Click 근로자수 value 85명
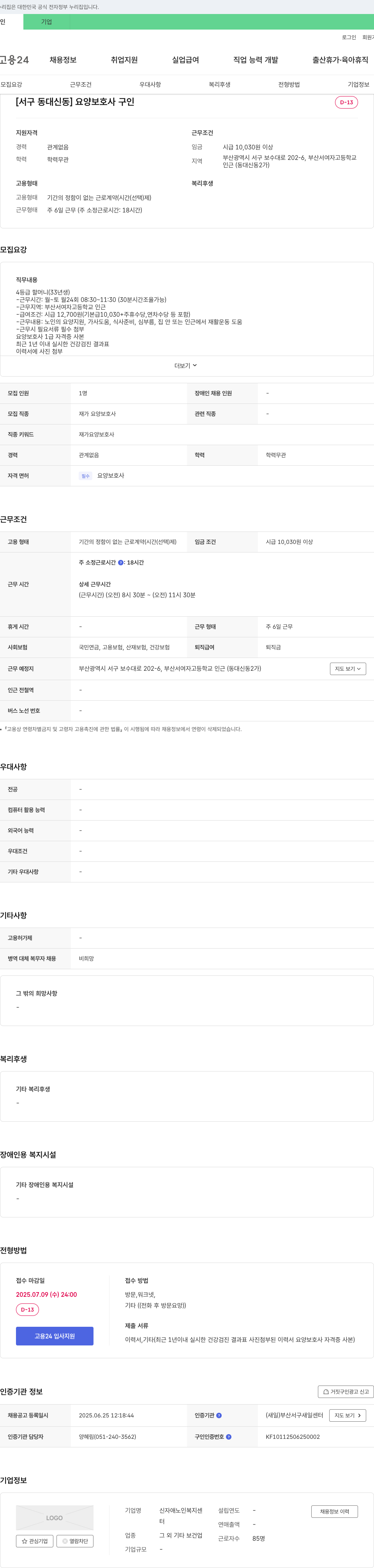The height and width of the screenshot is (1568, 374). [258, 1538]
